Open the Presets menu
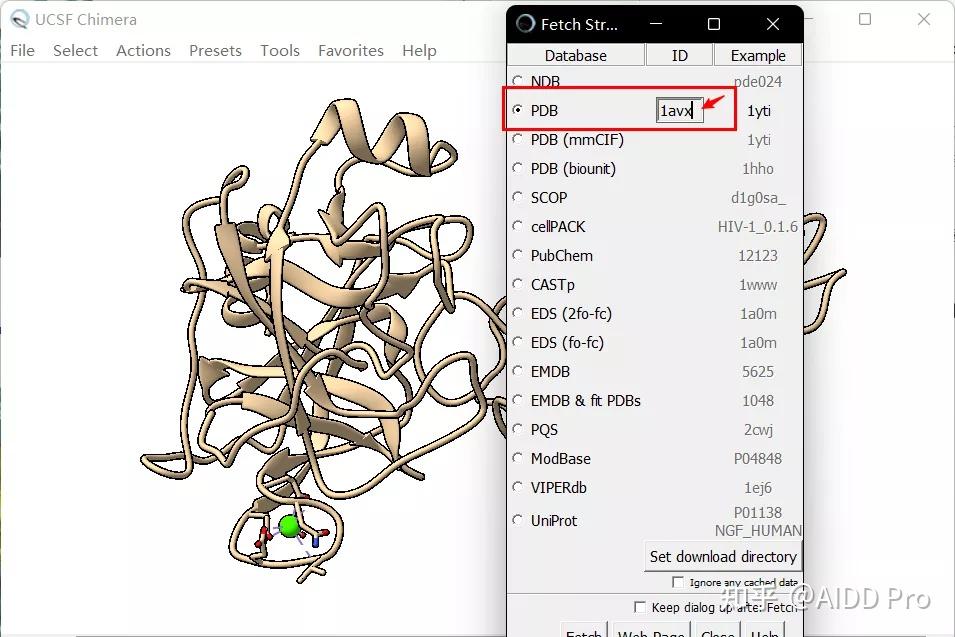 (215, 50)
